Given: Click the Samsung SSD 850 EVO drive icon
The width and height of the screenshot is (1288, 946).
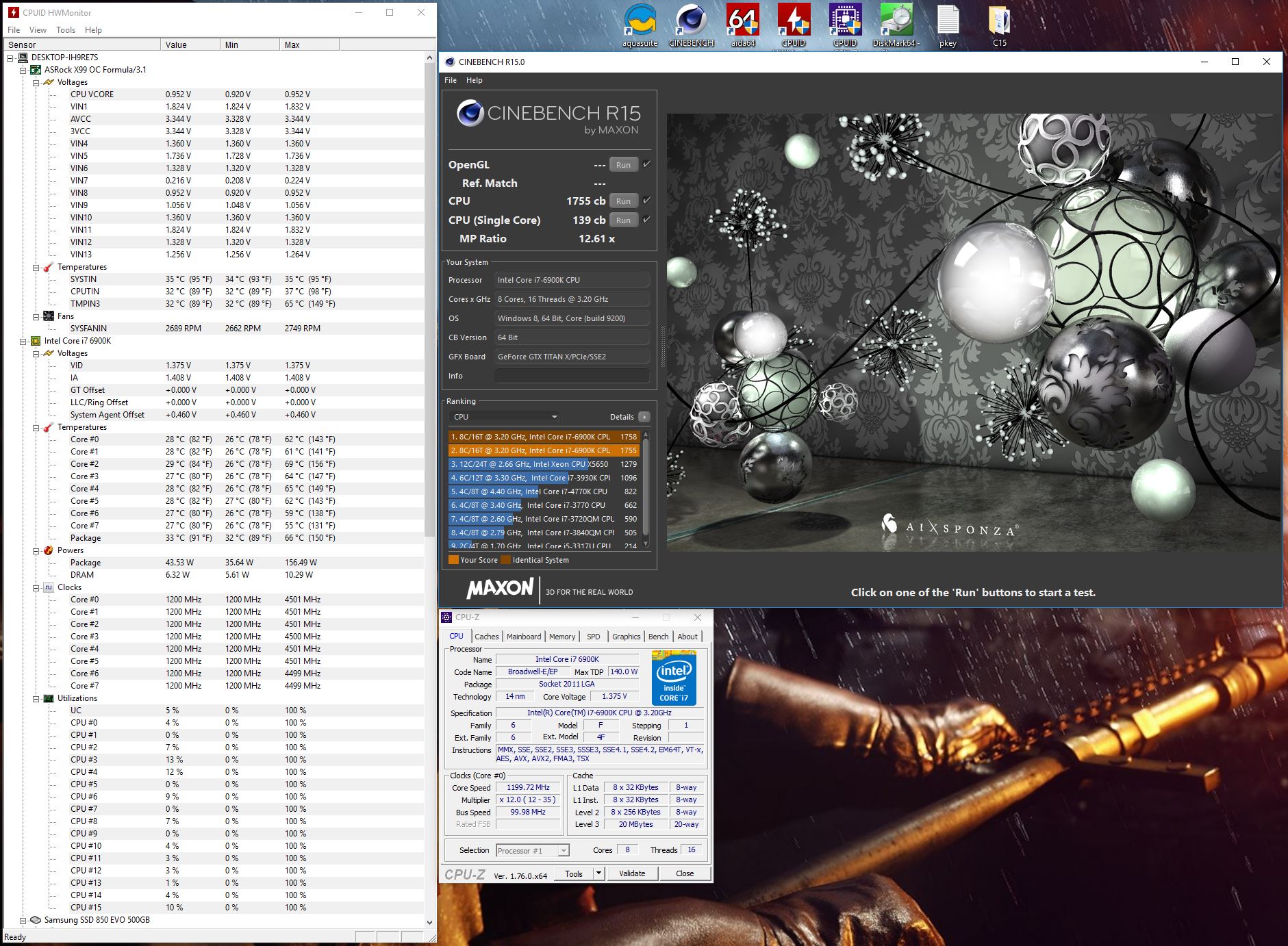Looking at the screenshot, I should 36,920.
